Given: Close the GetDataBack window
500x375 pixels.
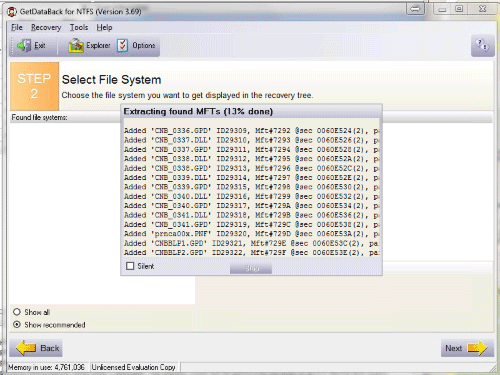Looking at the screenshot, I should (482, 9).
